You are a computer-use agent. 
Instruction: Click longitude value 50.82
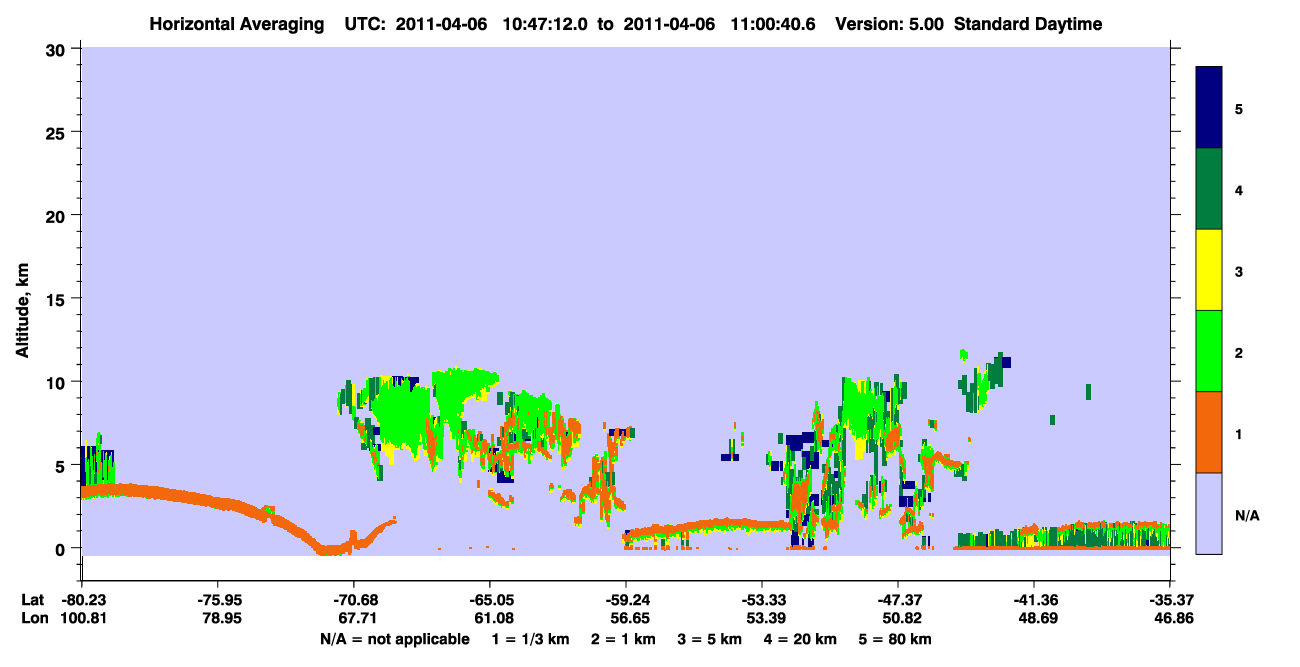point(900,619)
